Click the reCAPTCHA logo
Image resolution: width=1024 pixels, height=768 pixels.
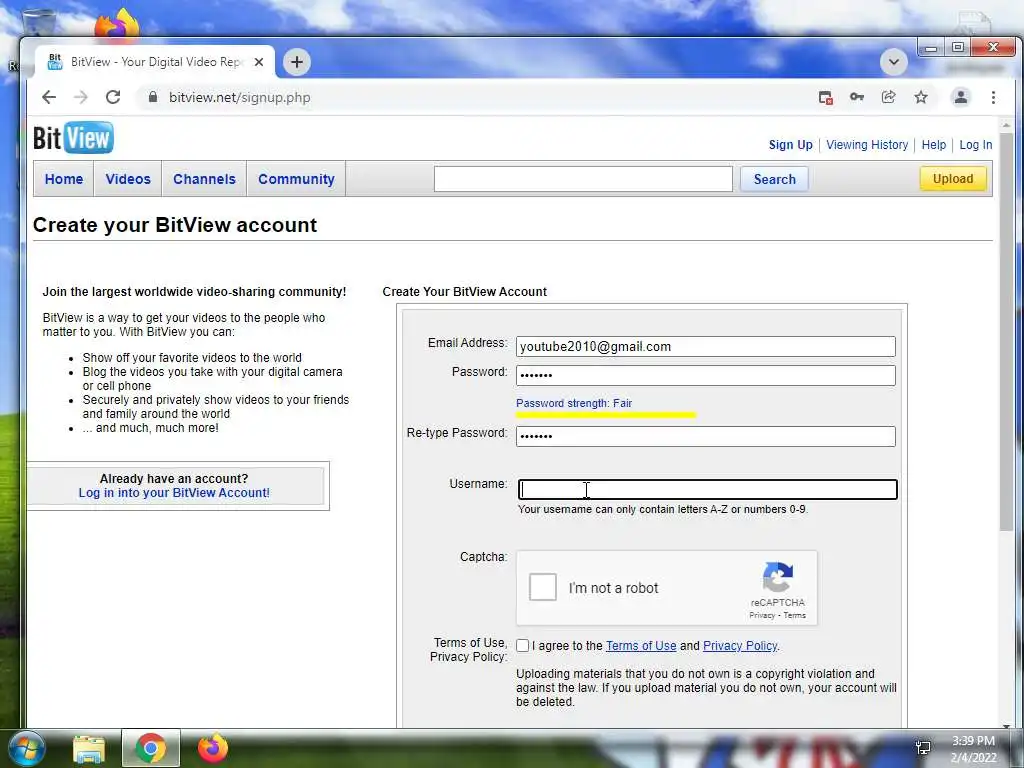(x=777, y=577)
